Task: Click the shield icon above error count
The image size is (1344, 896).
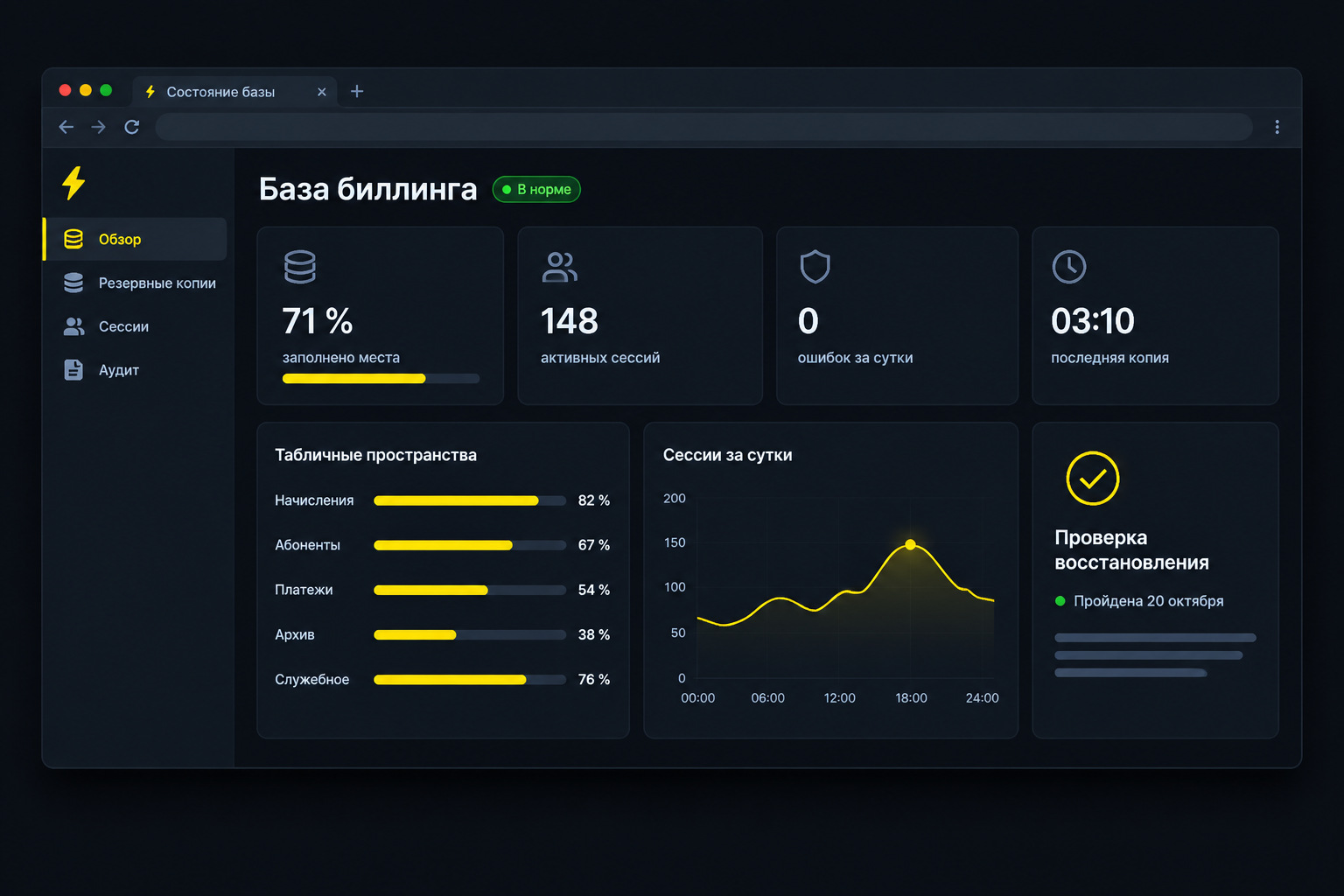Action: click(x=815, y=267)
